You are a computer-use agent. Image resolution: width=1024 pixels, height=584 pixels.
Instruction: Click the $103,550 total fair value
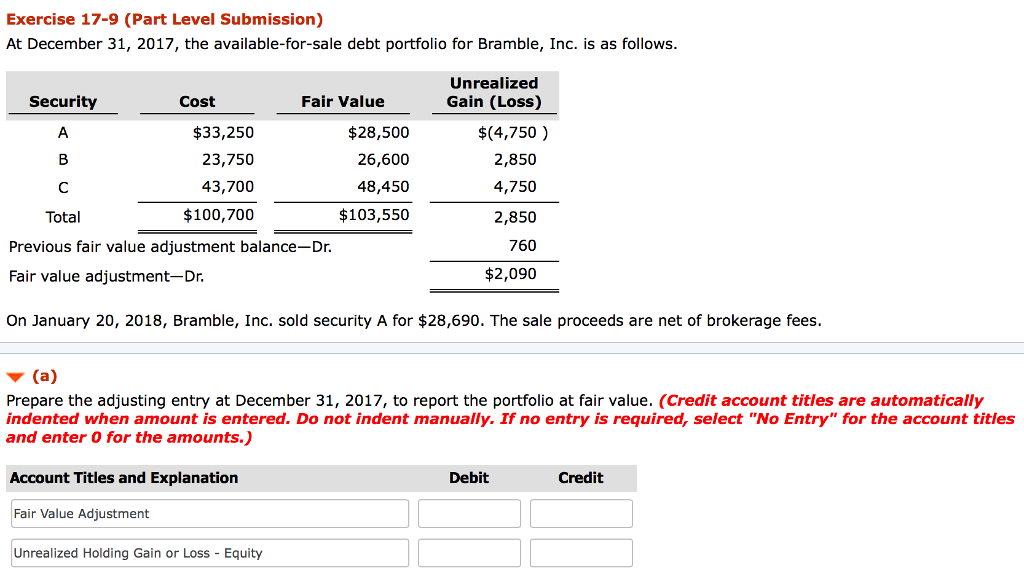pyautogui.click(x=374, y=215)
